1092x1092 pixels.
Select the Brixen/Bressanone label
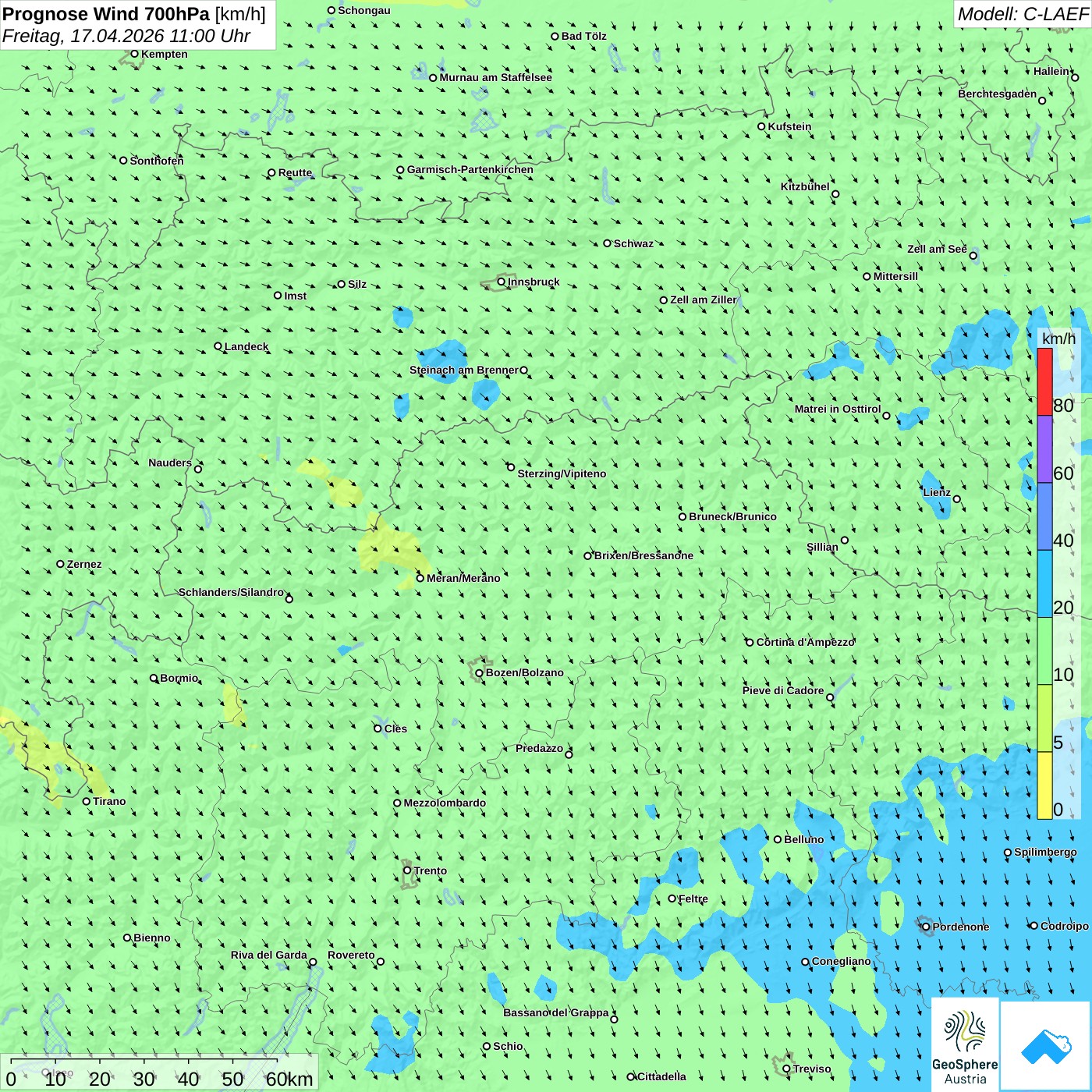[x=643, y=555]
